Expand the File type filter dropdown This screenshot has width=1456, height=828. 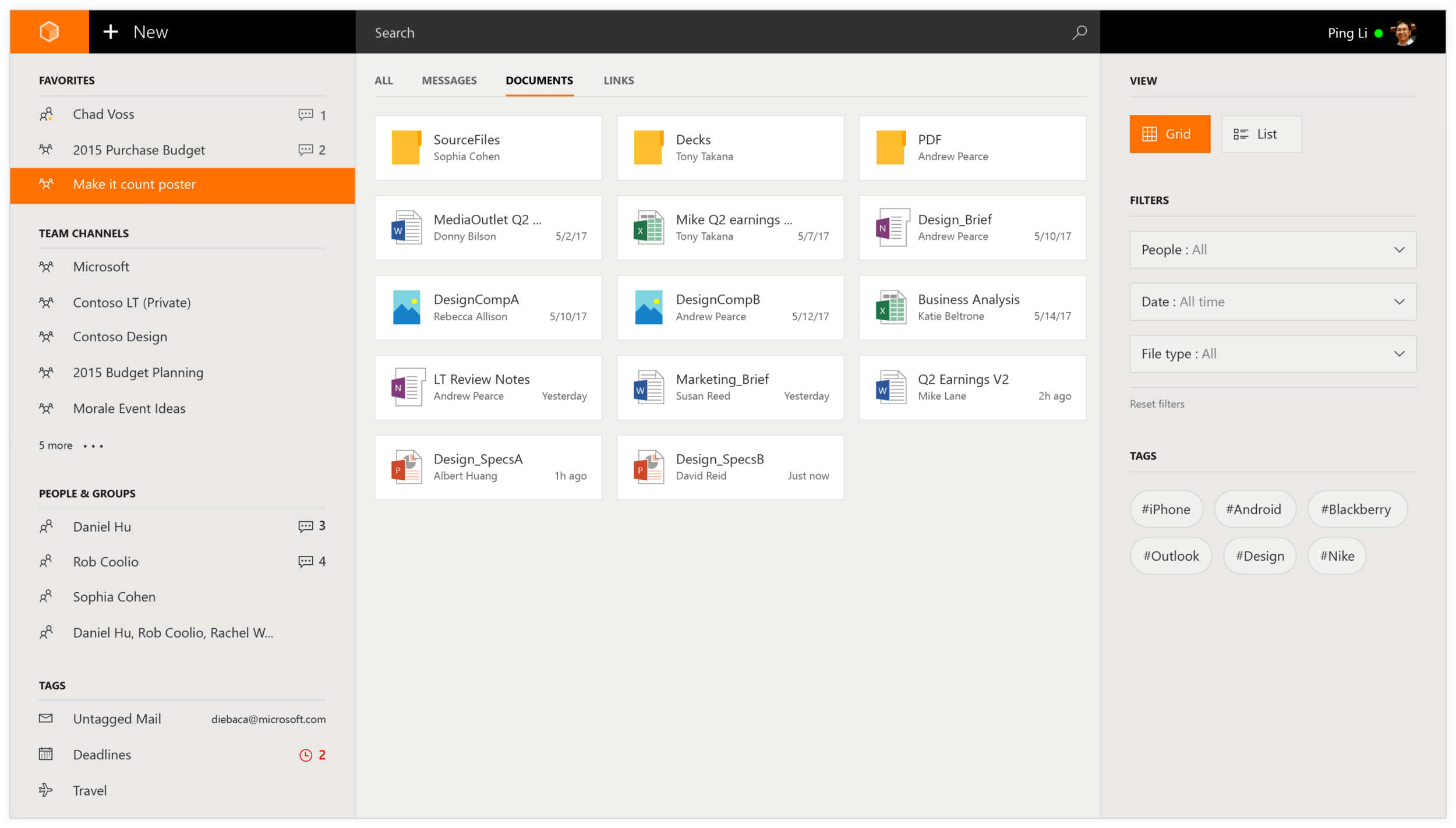(1273, 354)
